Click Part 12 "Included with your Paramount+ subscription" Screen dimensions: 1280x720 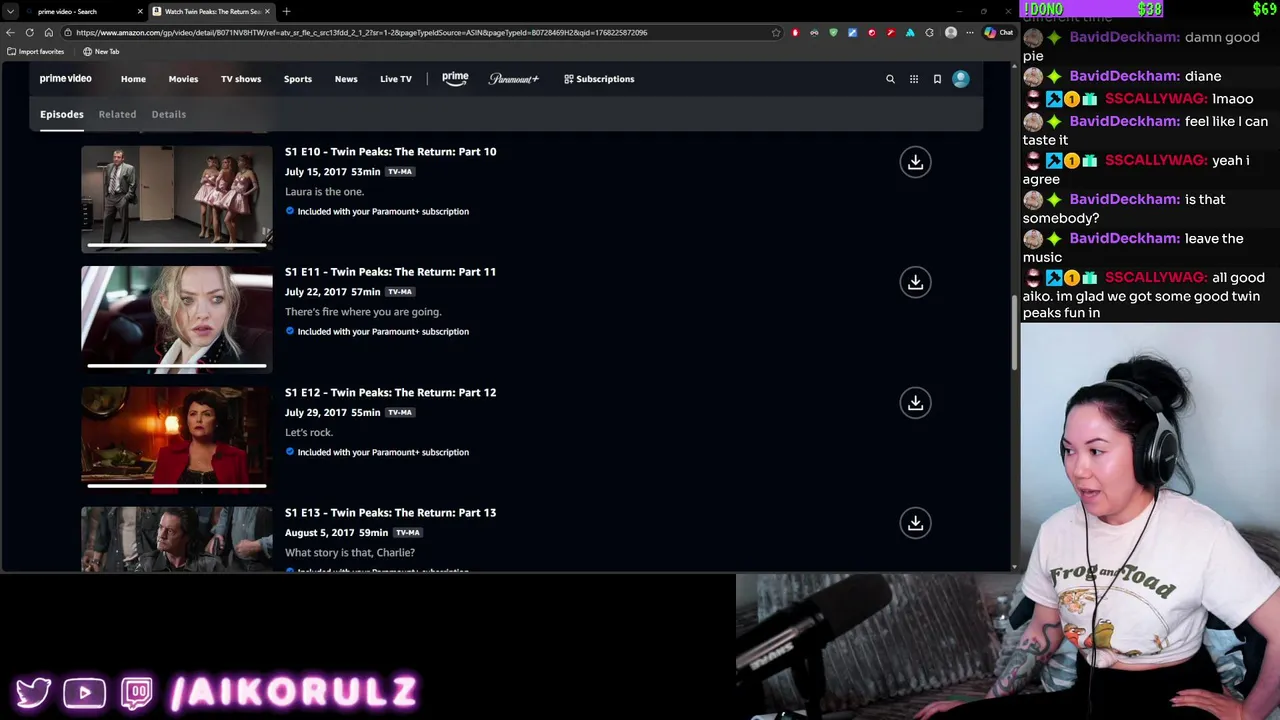pyautogui.click(x=377, y=452)
